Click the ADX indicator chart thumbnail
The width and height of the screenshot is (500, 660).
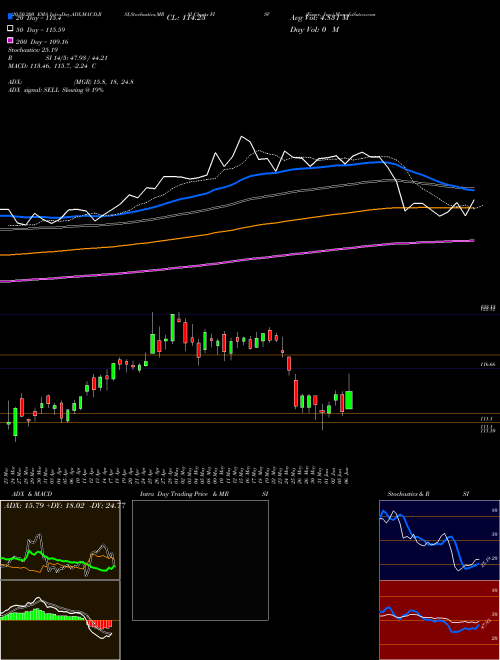pos(60,540)
